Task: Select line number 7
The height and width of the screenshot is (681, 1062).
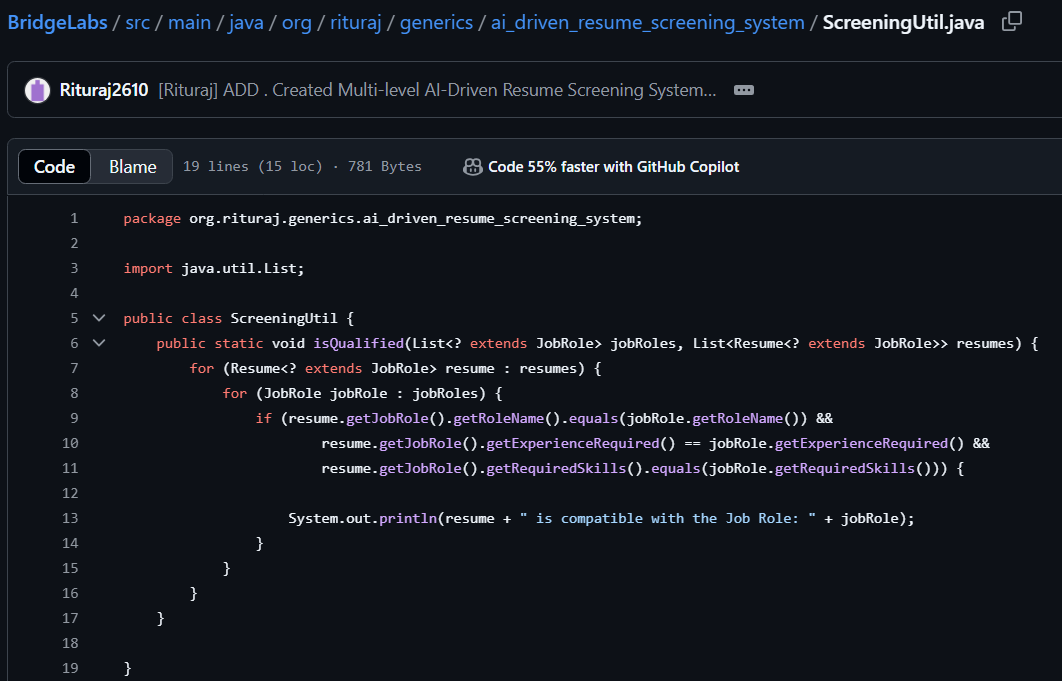Action: (x=74, y=368)
